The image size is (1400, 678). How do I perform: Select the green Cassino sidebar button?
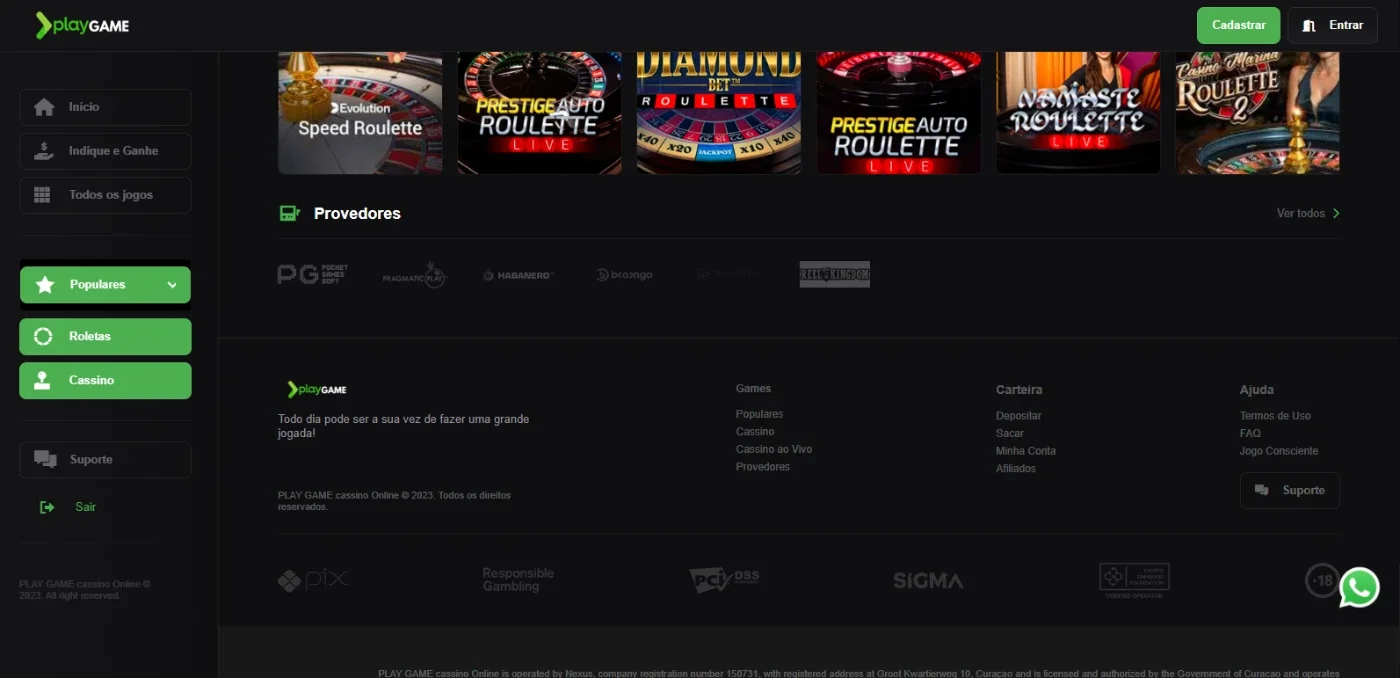tap(105, 381)
